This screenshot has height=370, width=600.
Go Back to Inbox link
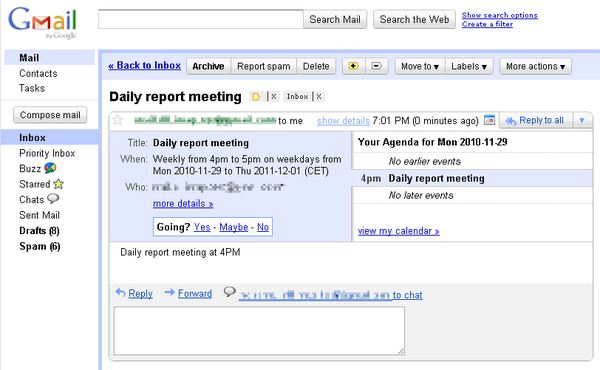tap(144, 65)
